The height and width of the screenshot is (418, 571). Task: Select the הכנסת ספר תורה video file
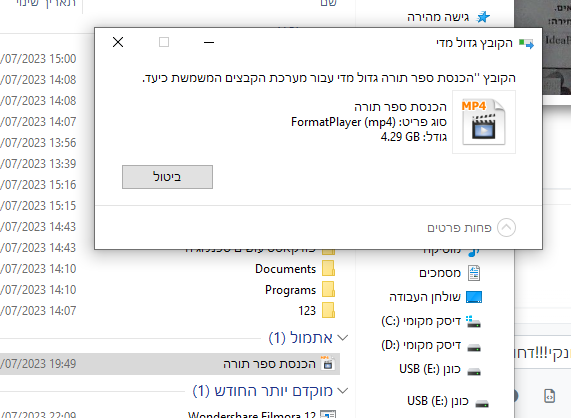click(x=170, y=364)
